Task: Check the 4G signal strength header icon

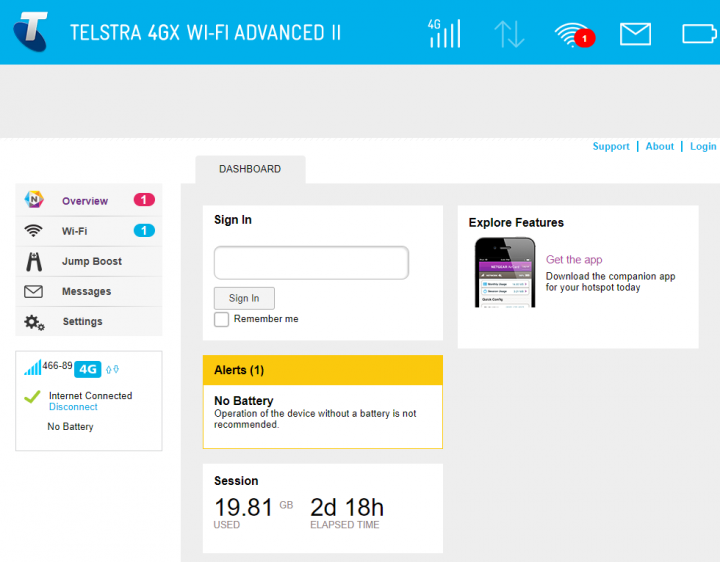Action: coord(444,33)
